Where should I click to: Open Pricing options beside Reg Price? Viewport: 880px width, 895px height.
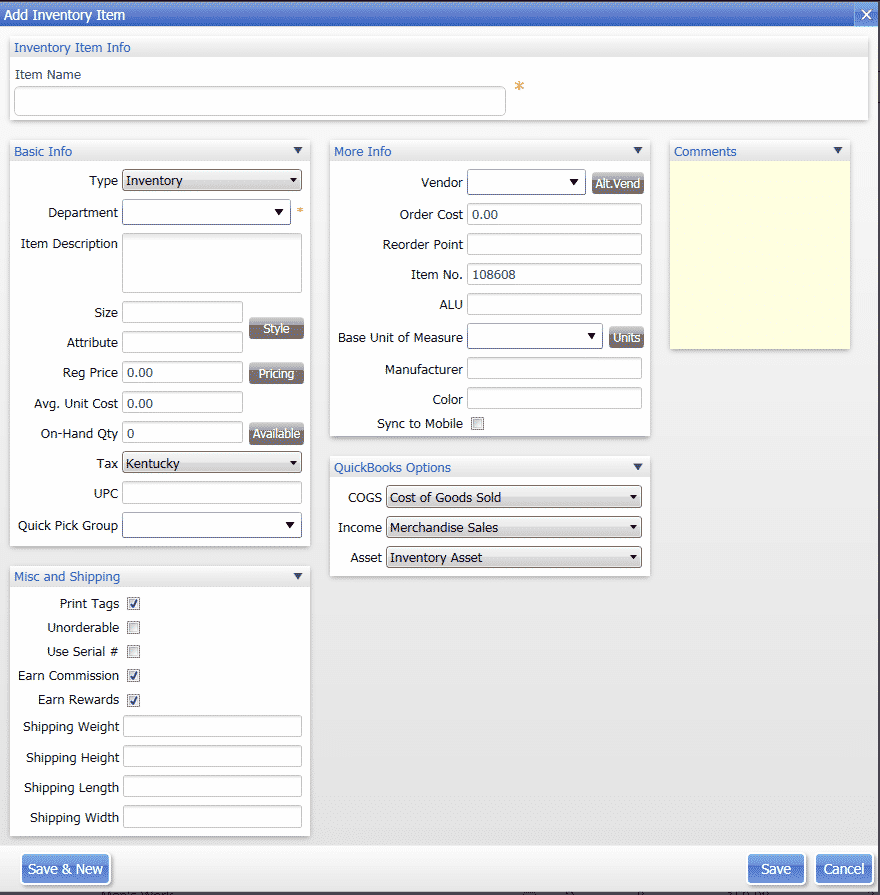point(276,373)
